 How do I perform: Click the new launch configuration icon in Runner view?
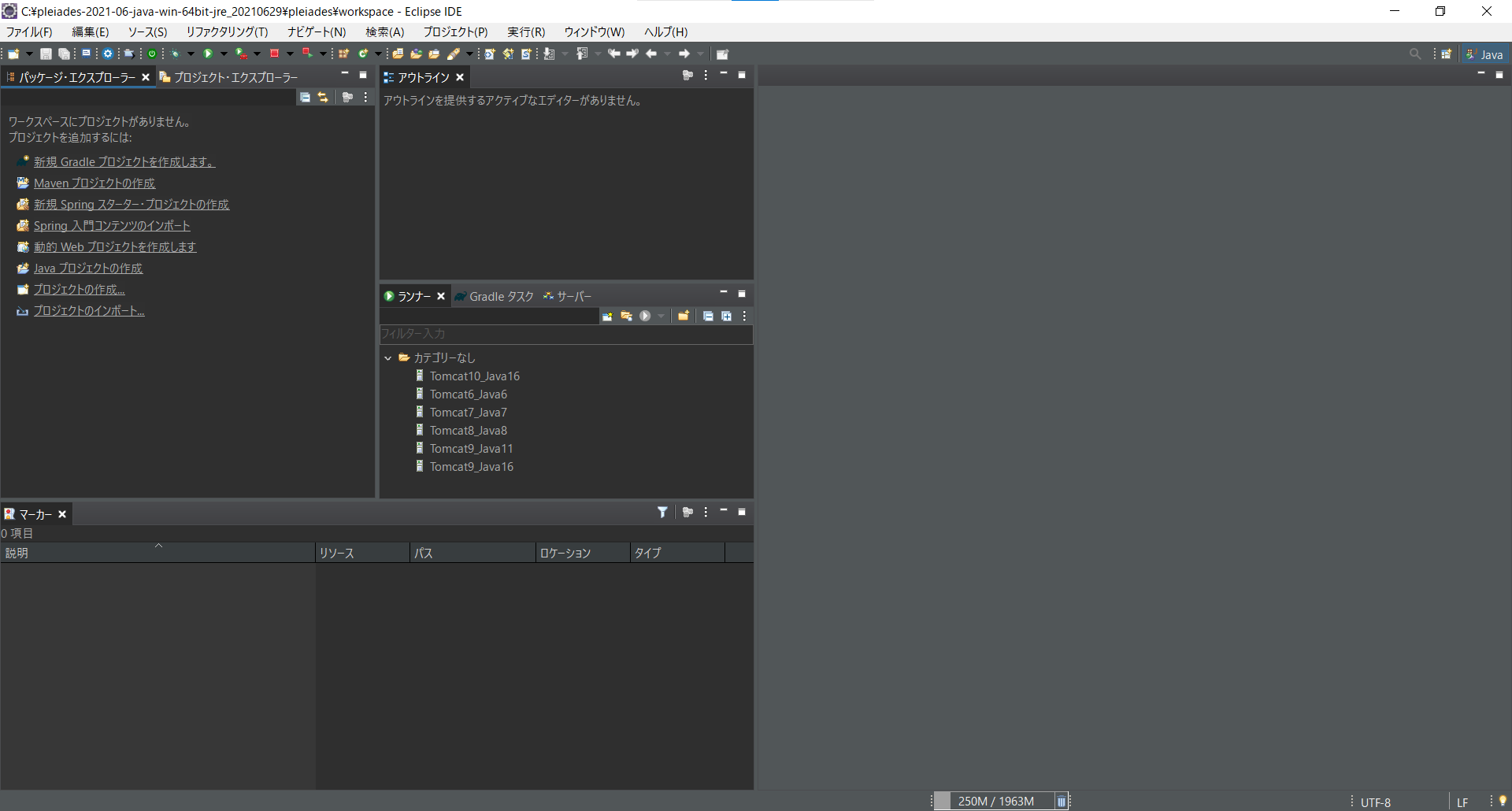607,316
